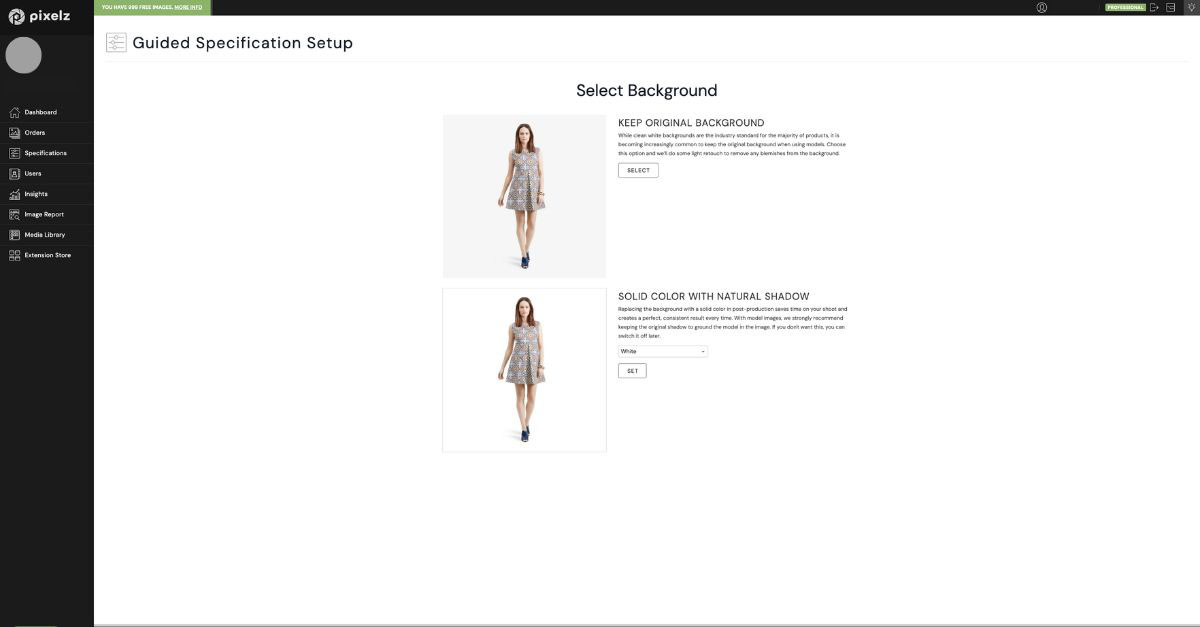Follow the More Info link in green banner

(x=188, y=7)
